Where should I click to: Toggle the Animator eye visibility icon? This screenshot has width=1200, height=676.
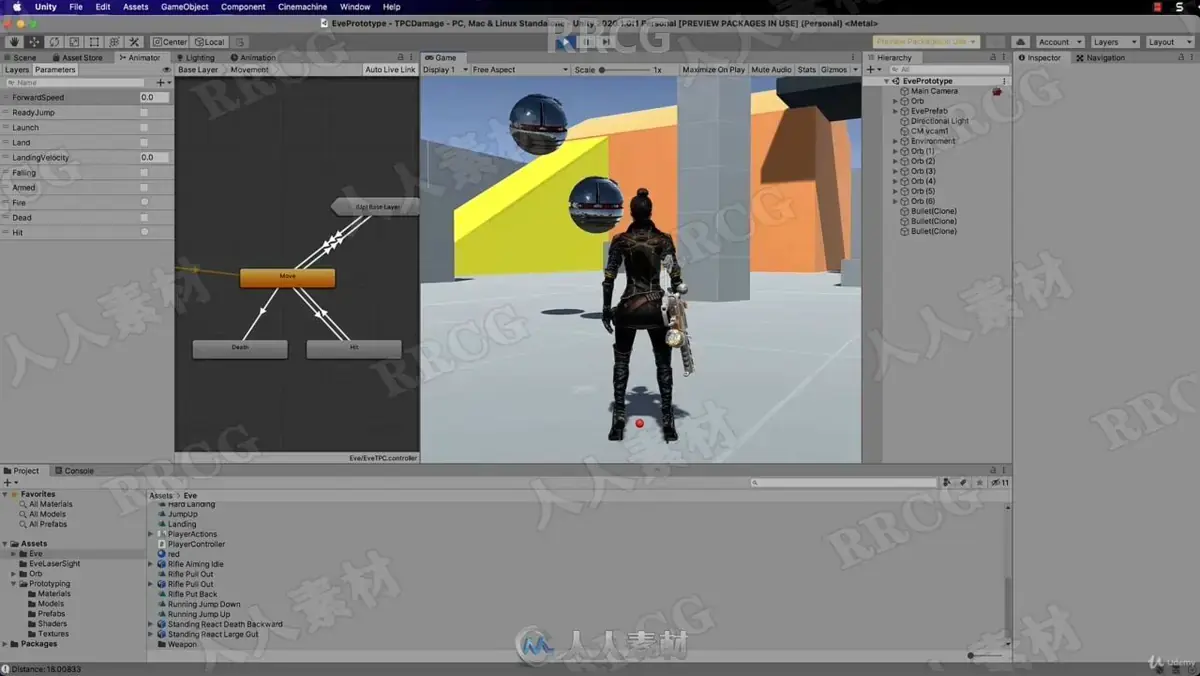pos(167,70)
